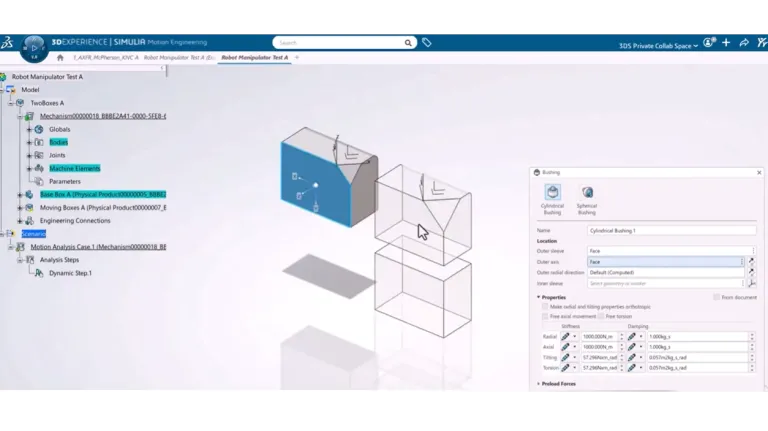Switch to 1_AXFR_McPherson_KNC A tab
Screen dimensions: 768x431
pos(106,58)
